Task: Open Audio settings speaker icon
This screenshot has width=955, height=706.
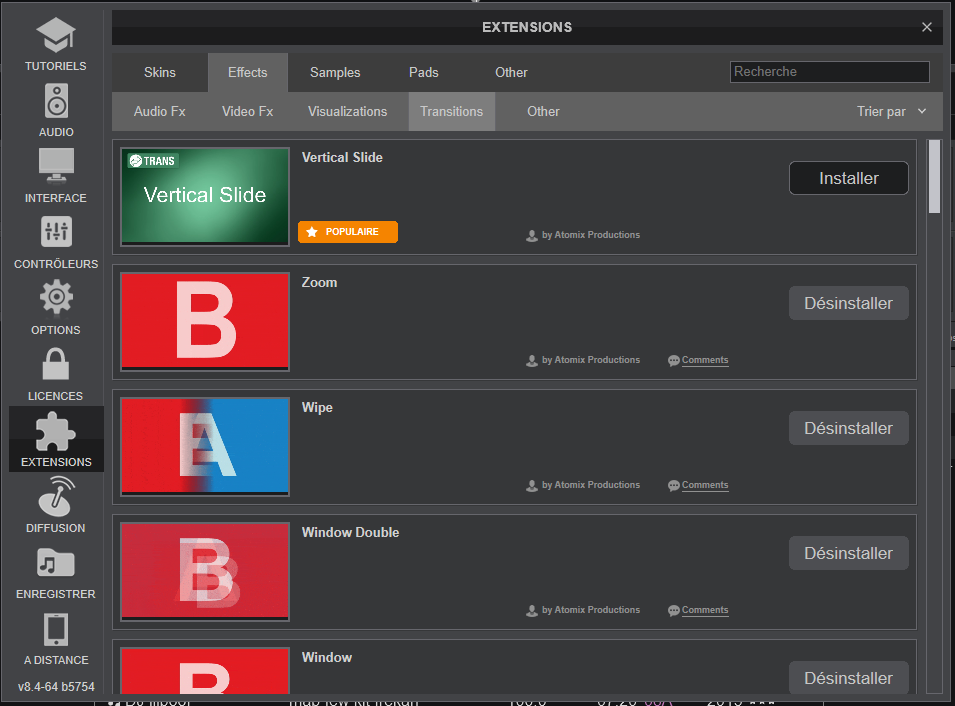Action: 56,102
